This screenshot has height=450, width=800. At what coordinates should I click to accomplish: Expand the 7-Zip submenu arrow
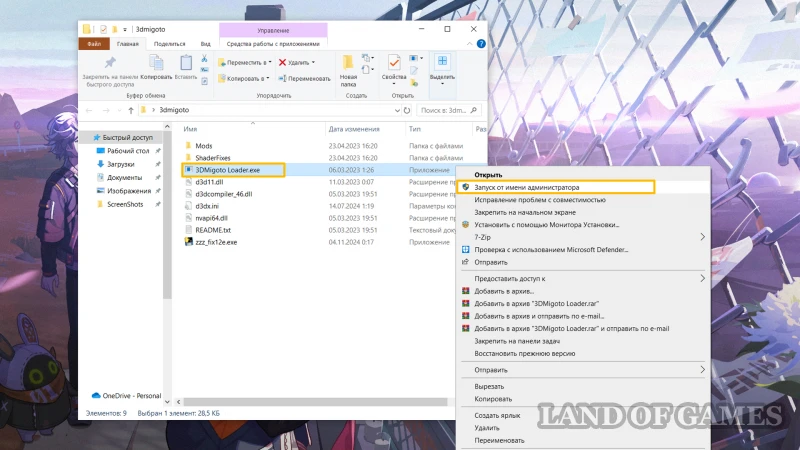(703, 237)
